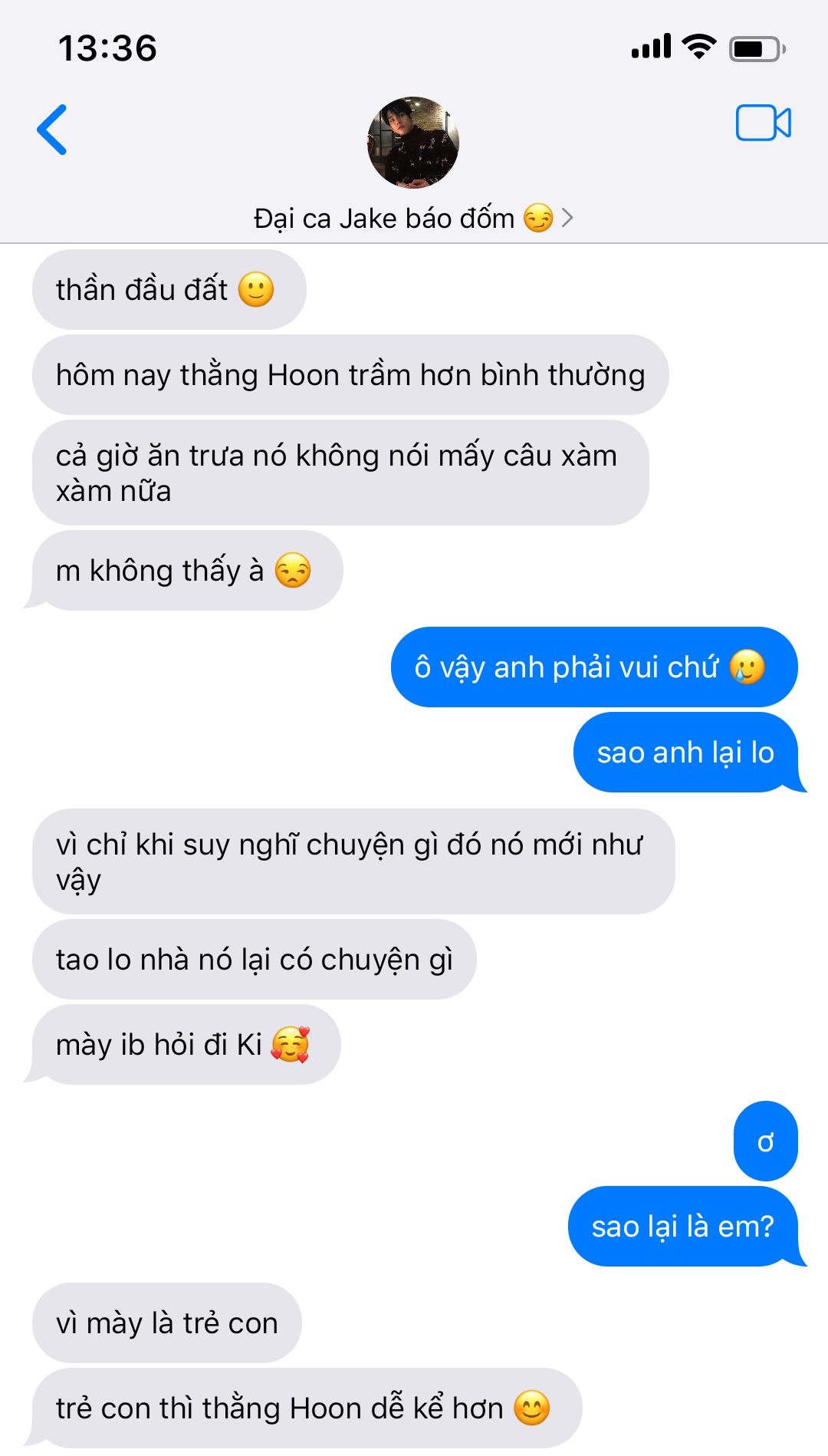Tap the blue back arrow
This screenshot has height=1456, width=828.
coord(52,130)
